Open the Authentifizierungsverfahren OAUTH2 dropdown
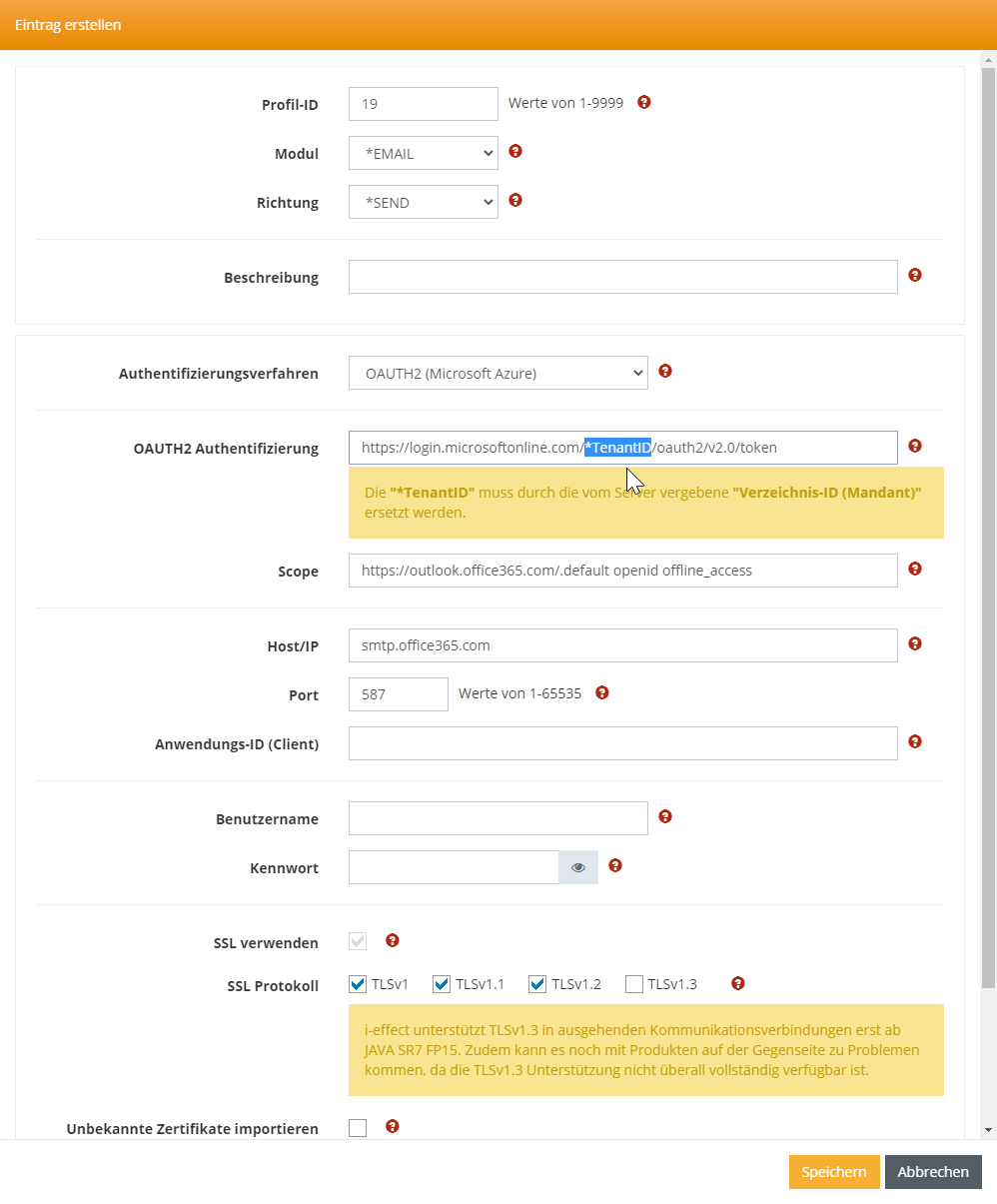The image size is (997, 1204). [x=498, y=373]
